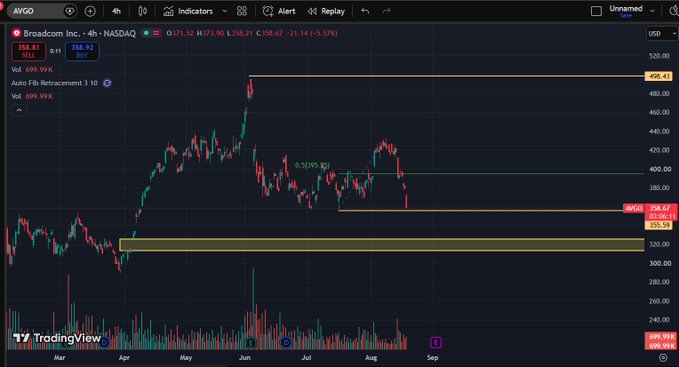Add a compare symbol with the plus icon
679x367 pixels.
click(90, 11)
